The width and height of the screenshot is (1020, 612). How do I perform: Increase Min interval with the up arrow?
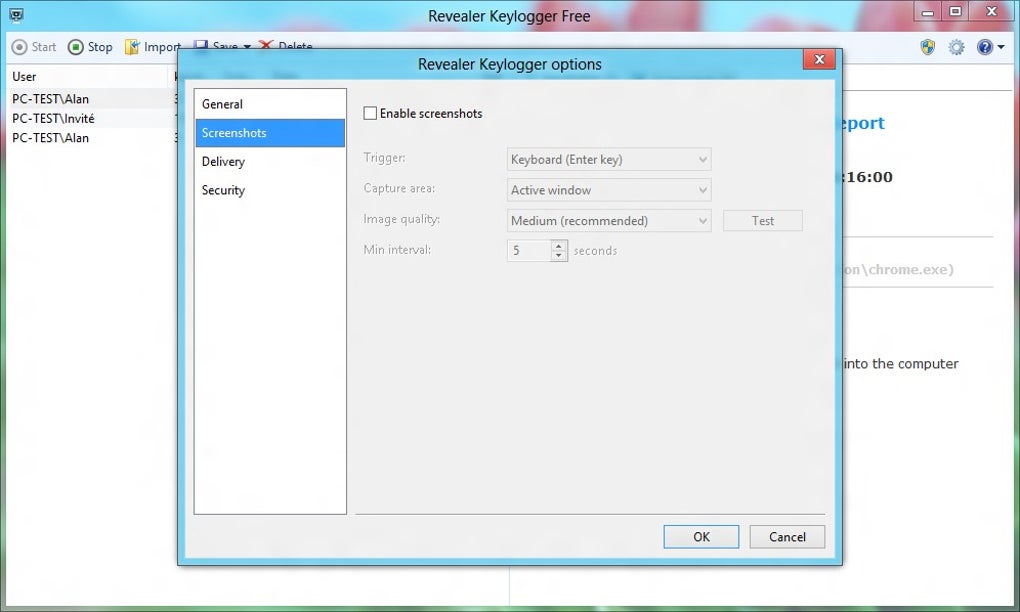click(559, 245)
